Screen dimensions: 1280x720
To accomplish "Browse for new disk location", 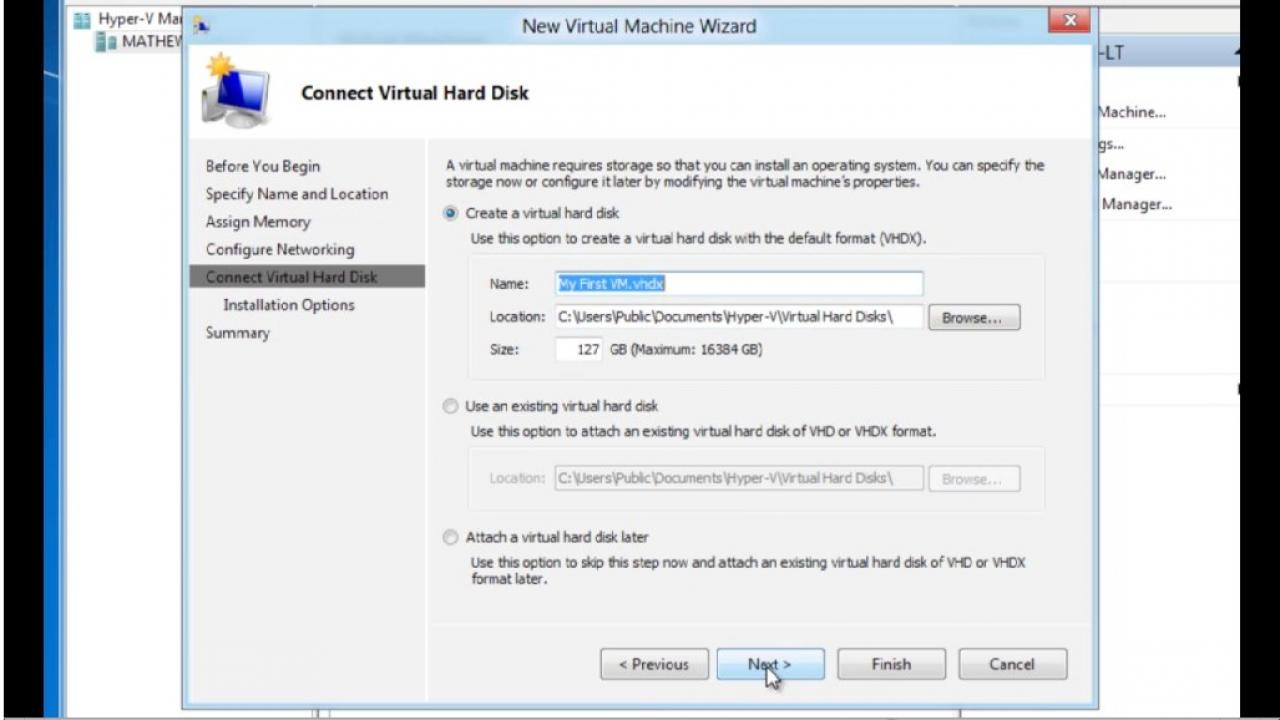I will click(974, 318).
